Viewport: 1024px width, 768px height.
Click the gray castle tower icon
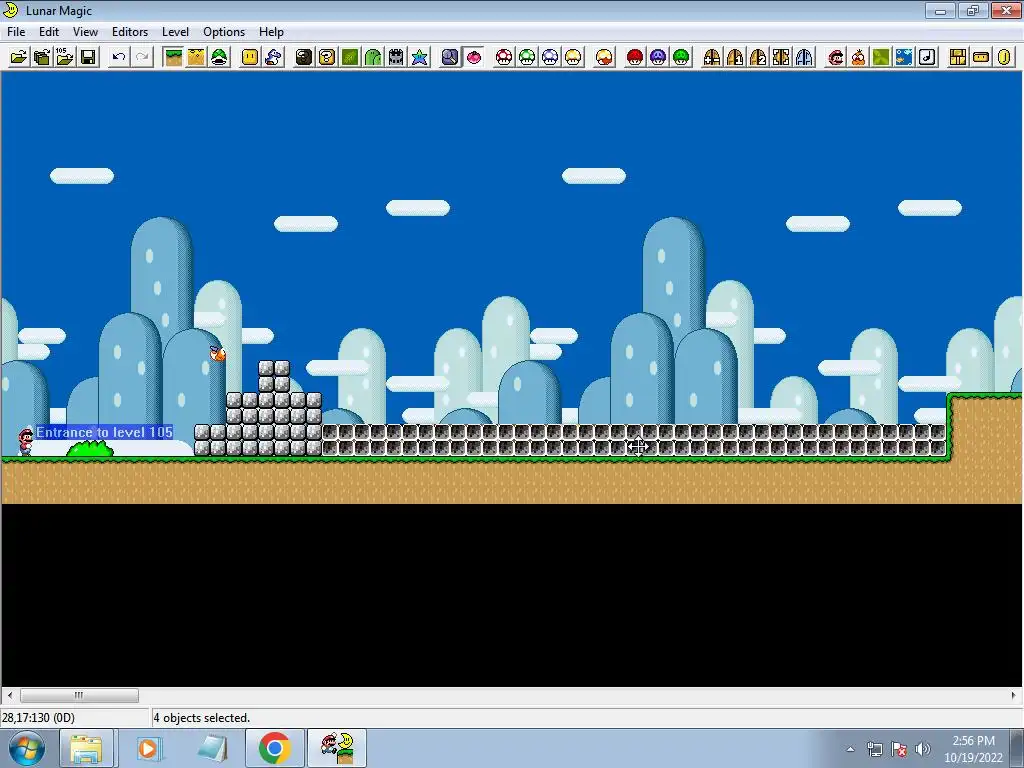pos(396,57)
